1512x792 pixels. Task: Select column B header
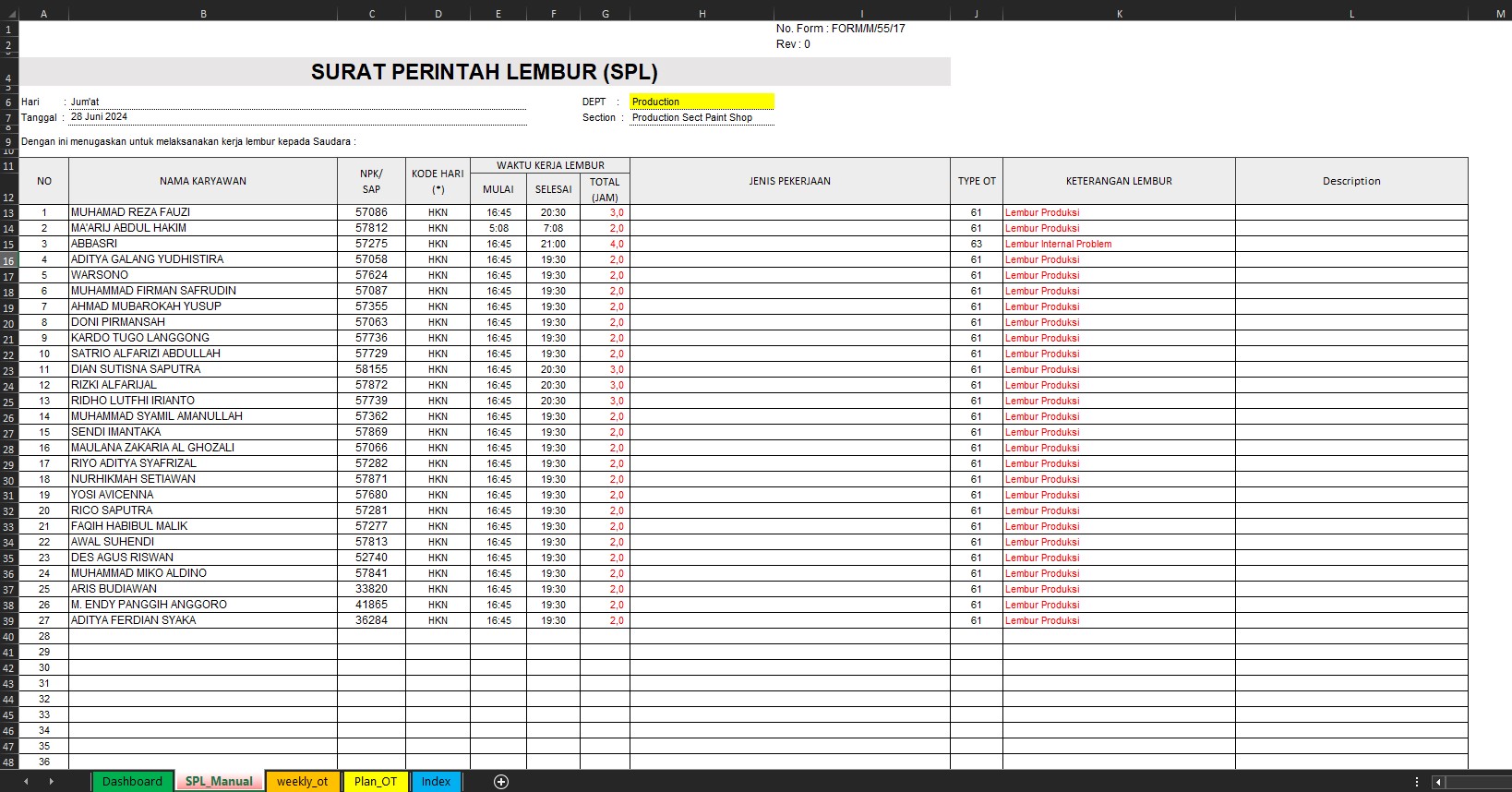point(203,14)
